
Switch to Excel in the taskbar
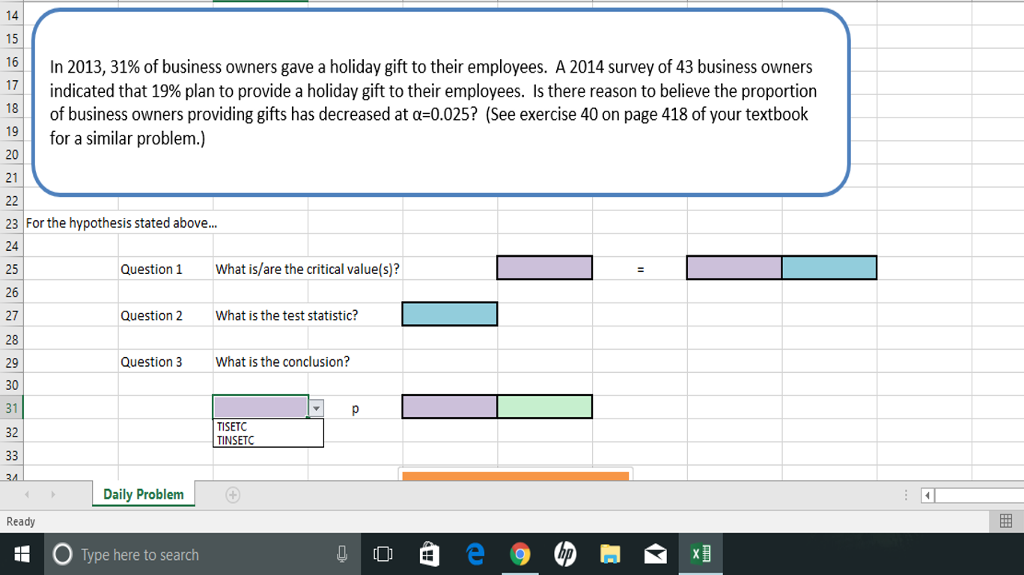[x=701, y=555]
